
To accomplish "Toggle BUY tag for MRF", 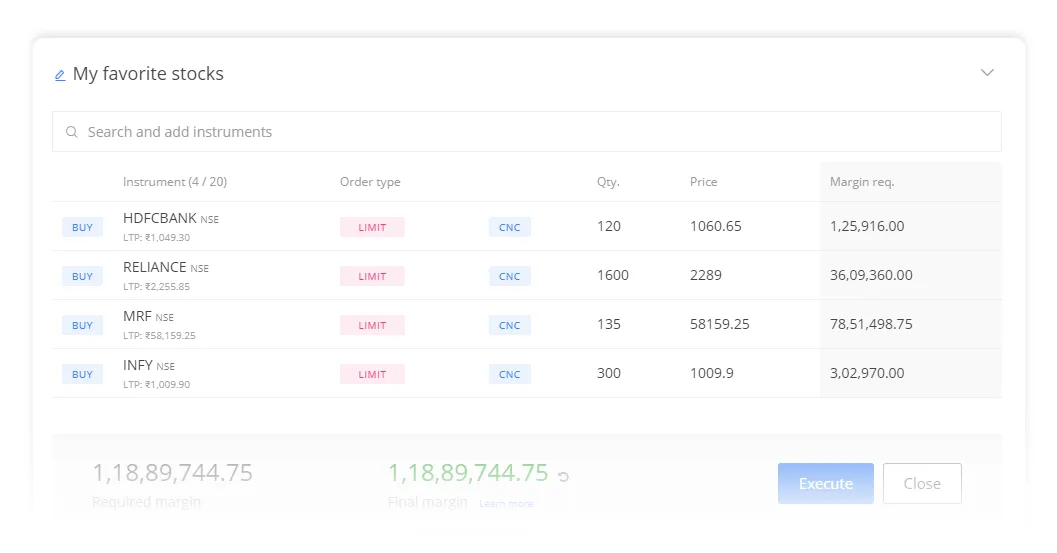I will [x=82, y=325].
